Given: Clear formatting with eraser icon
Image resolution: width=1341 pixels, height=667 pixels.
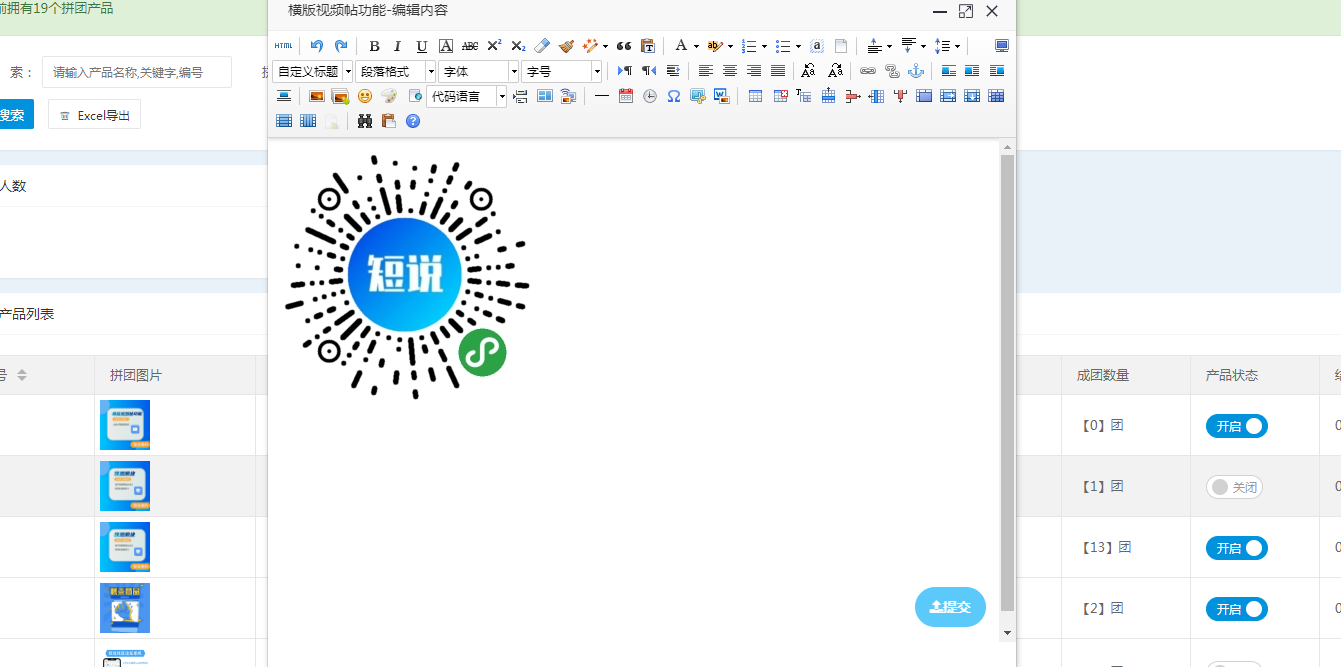Looking at the screenshot, I should tap(542, 46).
